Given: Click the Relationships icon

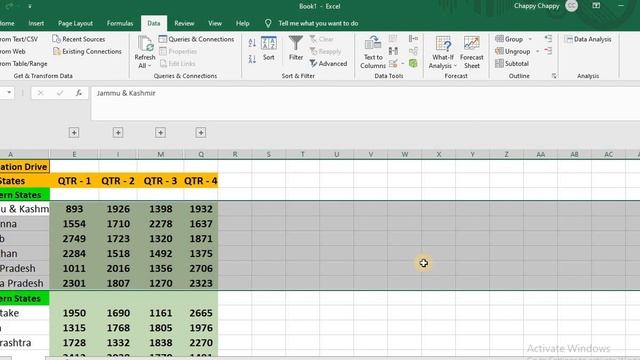Looking at the screenshot, I should coord(413,51).
